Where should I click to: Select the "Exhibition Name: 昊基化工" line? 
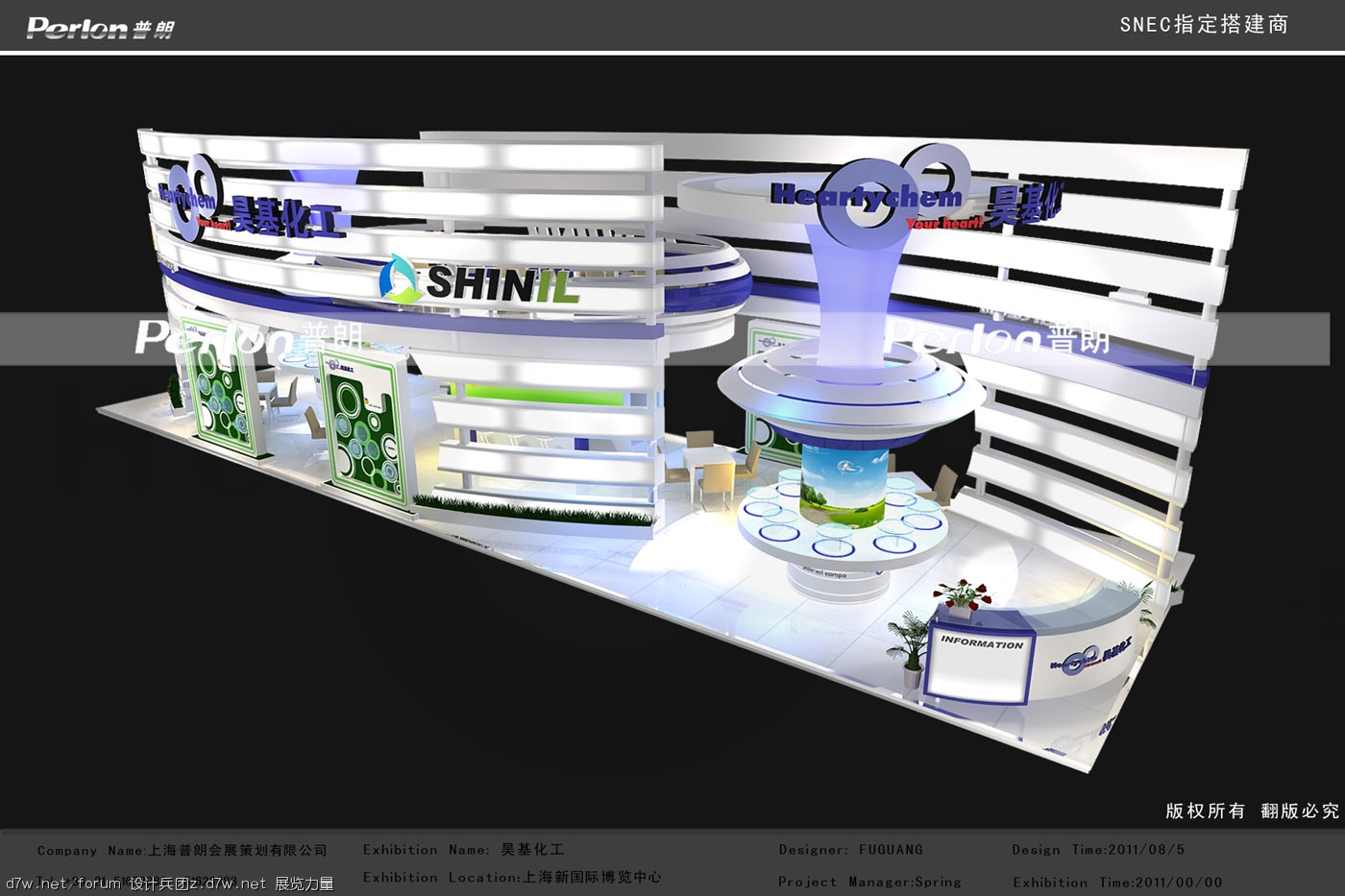(463, 849)
